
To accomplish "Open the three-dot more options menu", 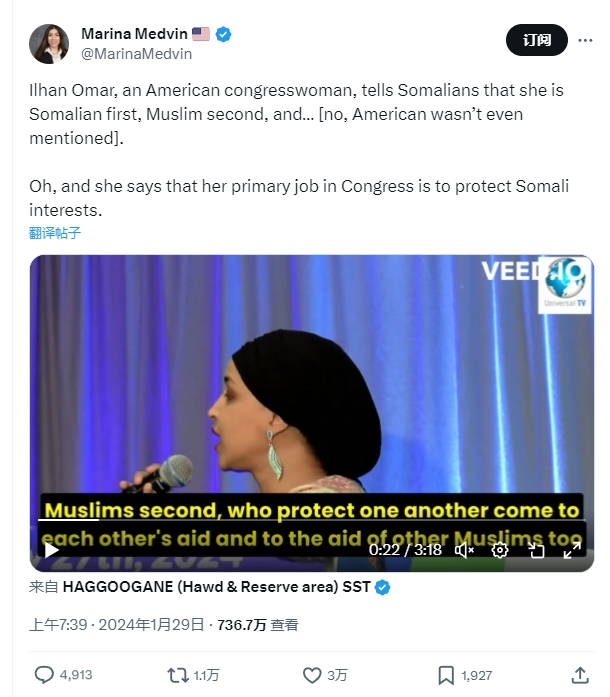I will (x=585, y=40).
